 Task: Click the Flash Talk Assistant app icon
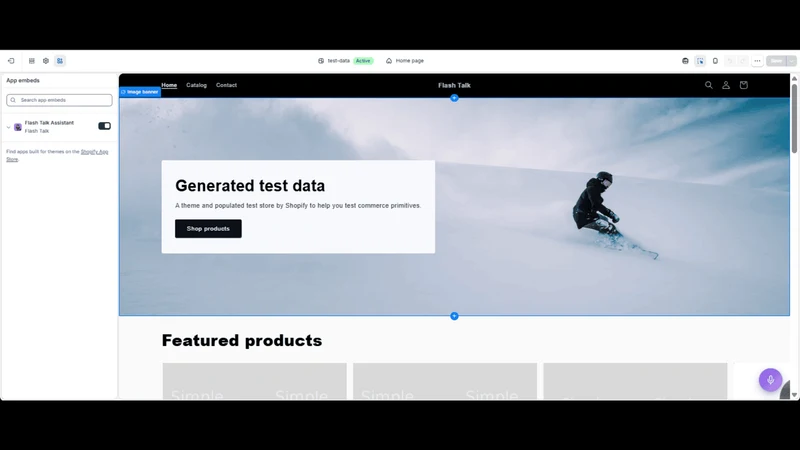[x=18, y=127]
